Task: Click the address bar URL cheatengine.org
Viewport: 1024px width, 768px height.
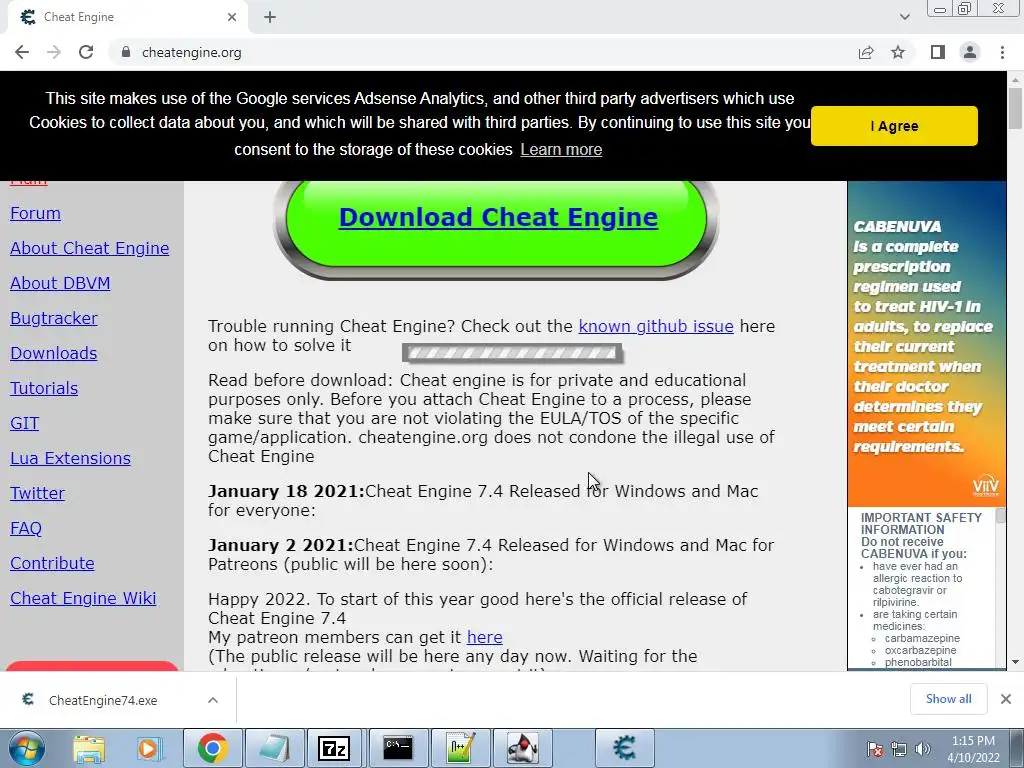Action: point(191,52)
